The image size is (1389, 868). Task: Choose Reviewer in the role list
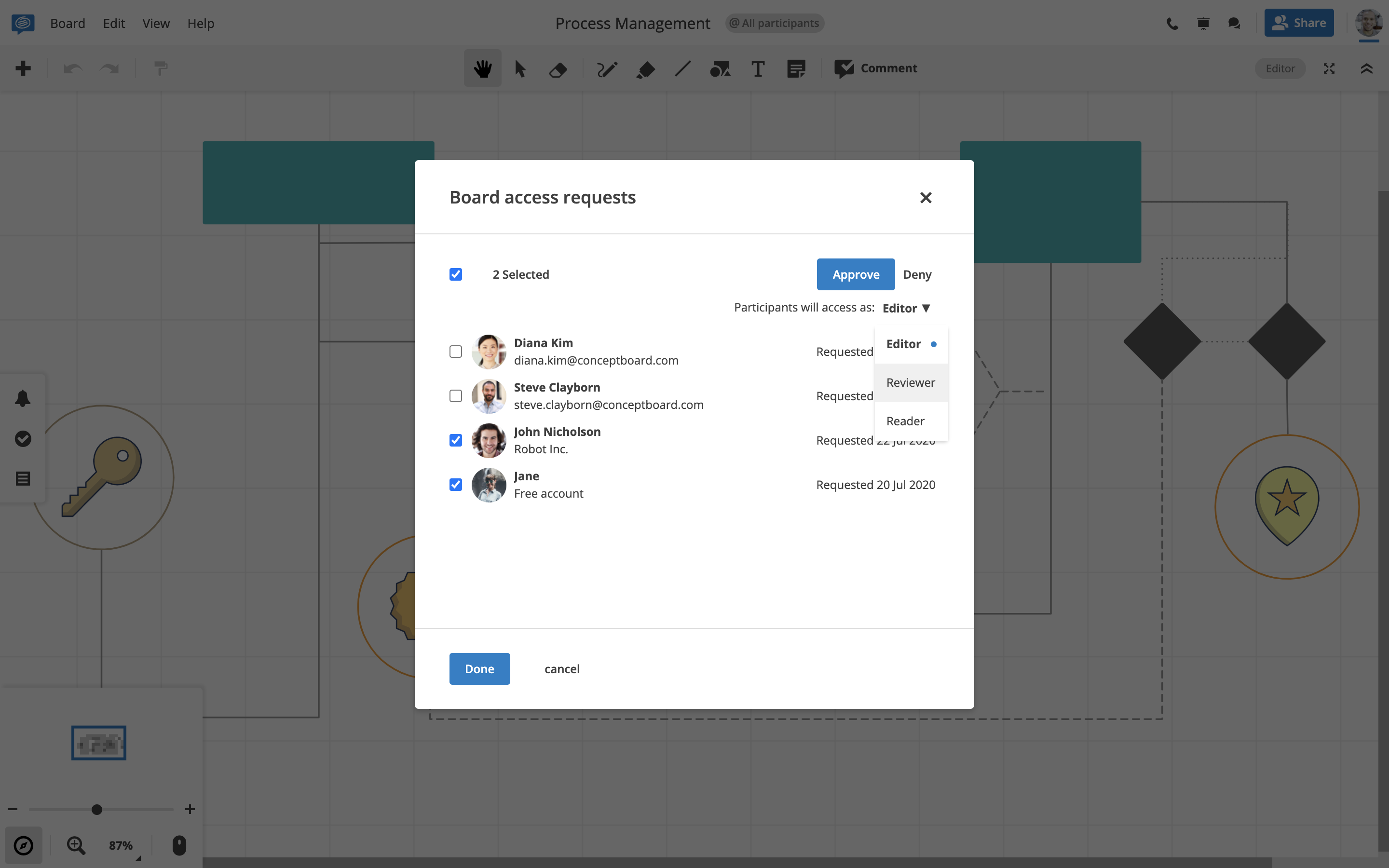[912, 382]
